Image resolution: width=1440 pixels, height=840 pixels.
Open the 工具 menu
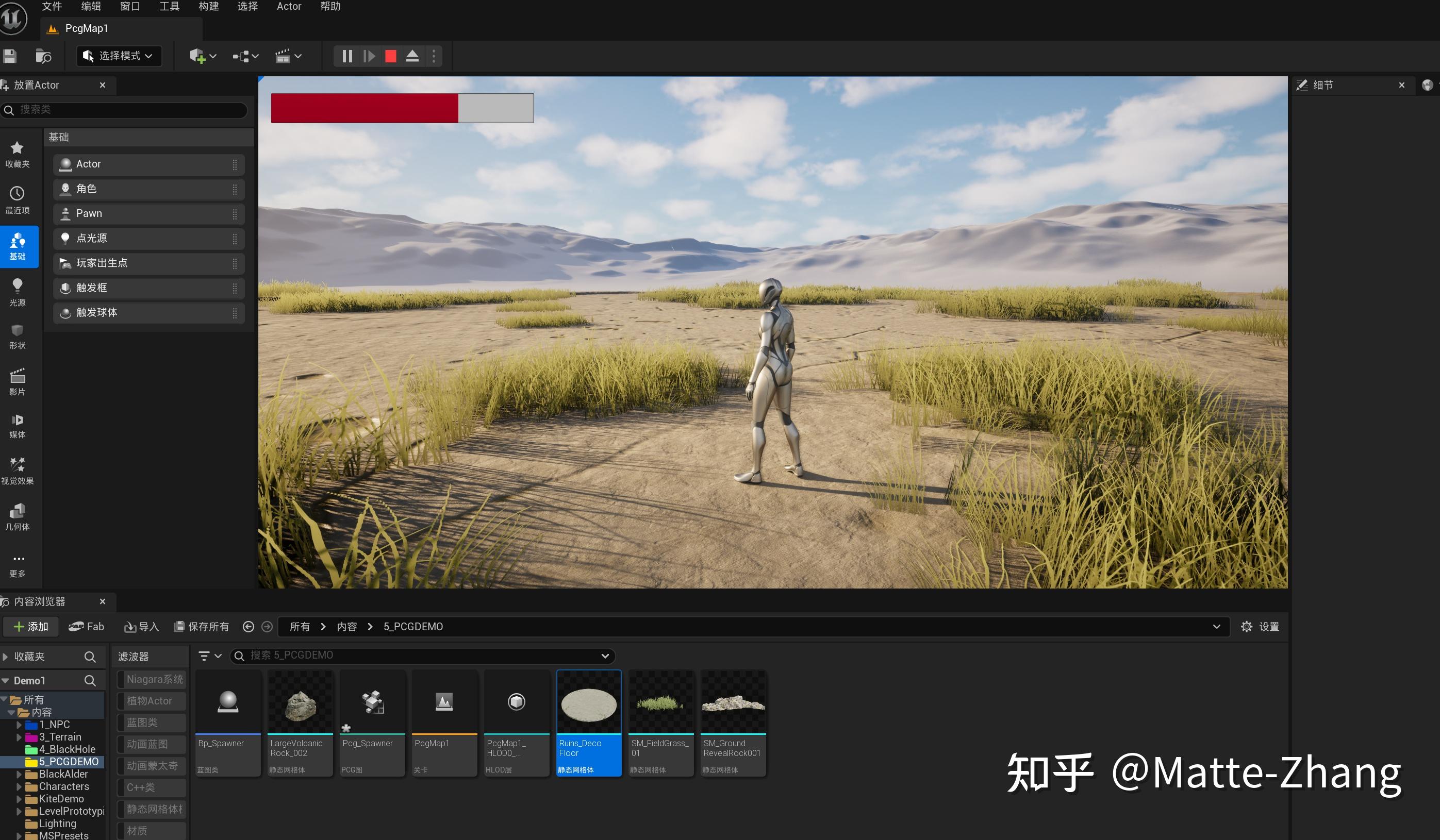click(169, 6)
